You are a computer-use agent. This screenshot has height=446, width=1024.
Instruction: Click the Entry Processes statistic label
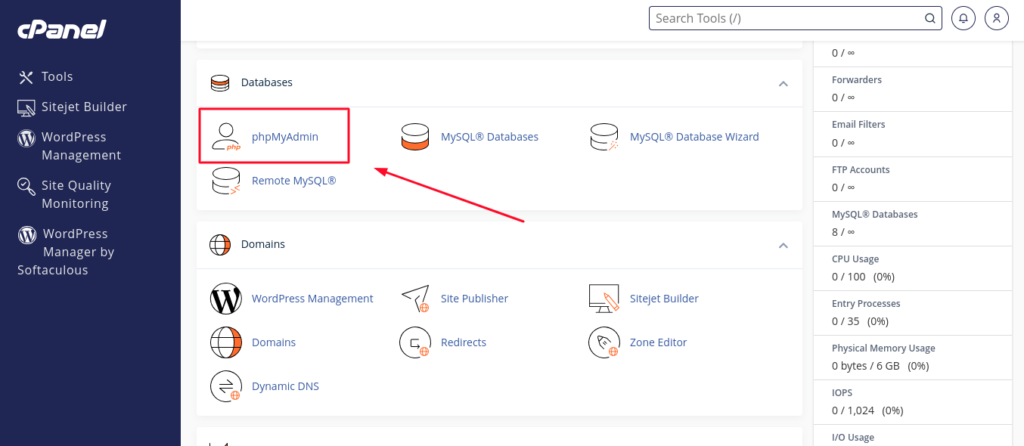tap(866, 304)
